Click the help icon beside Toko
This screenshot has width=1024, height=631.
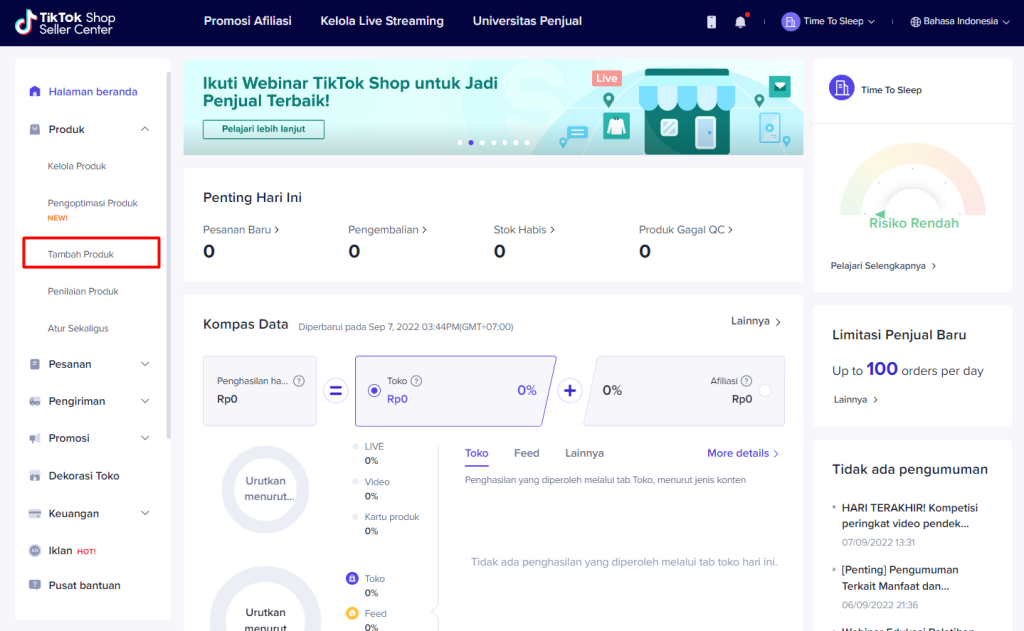(416, 381)
